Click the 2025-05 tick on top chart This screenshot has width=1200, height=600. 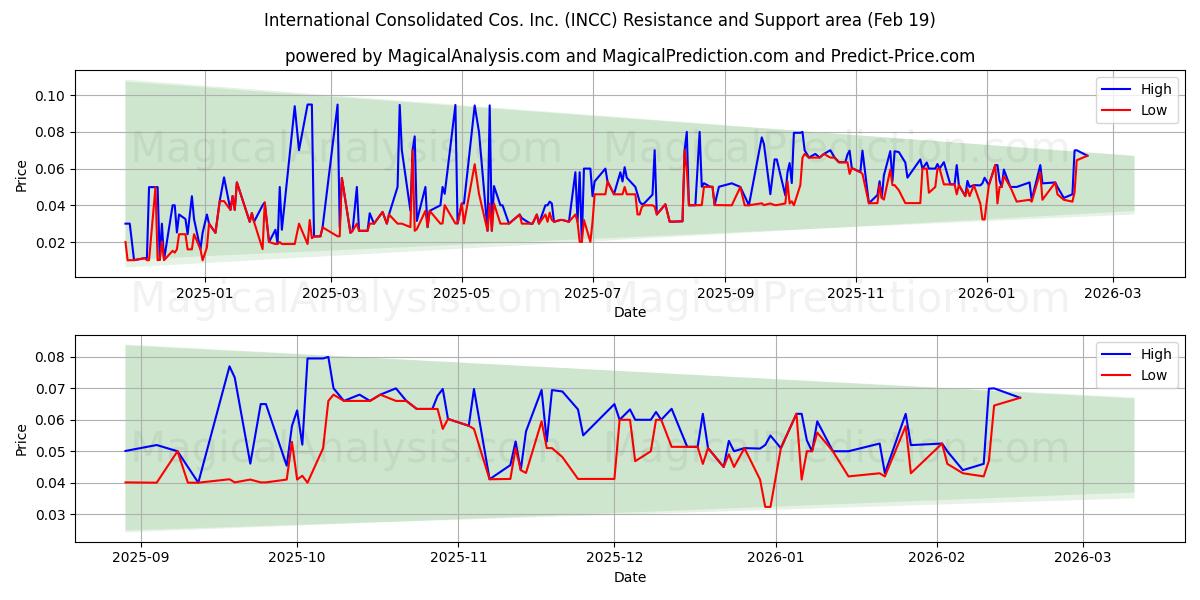(461, 293)
